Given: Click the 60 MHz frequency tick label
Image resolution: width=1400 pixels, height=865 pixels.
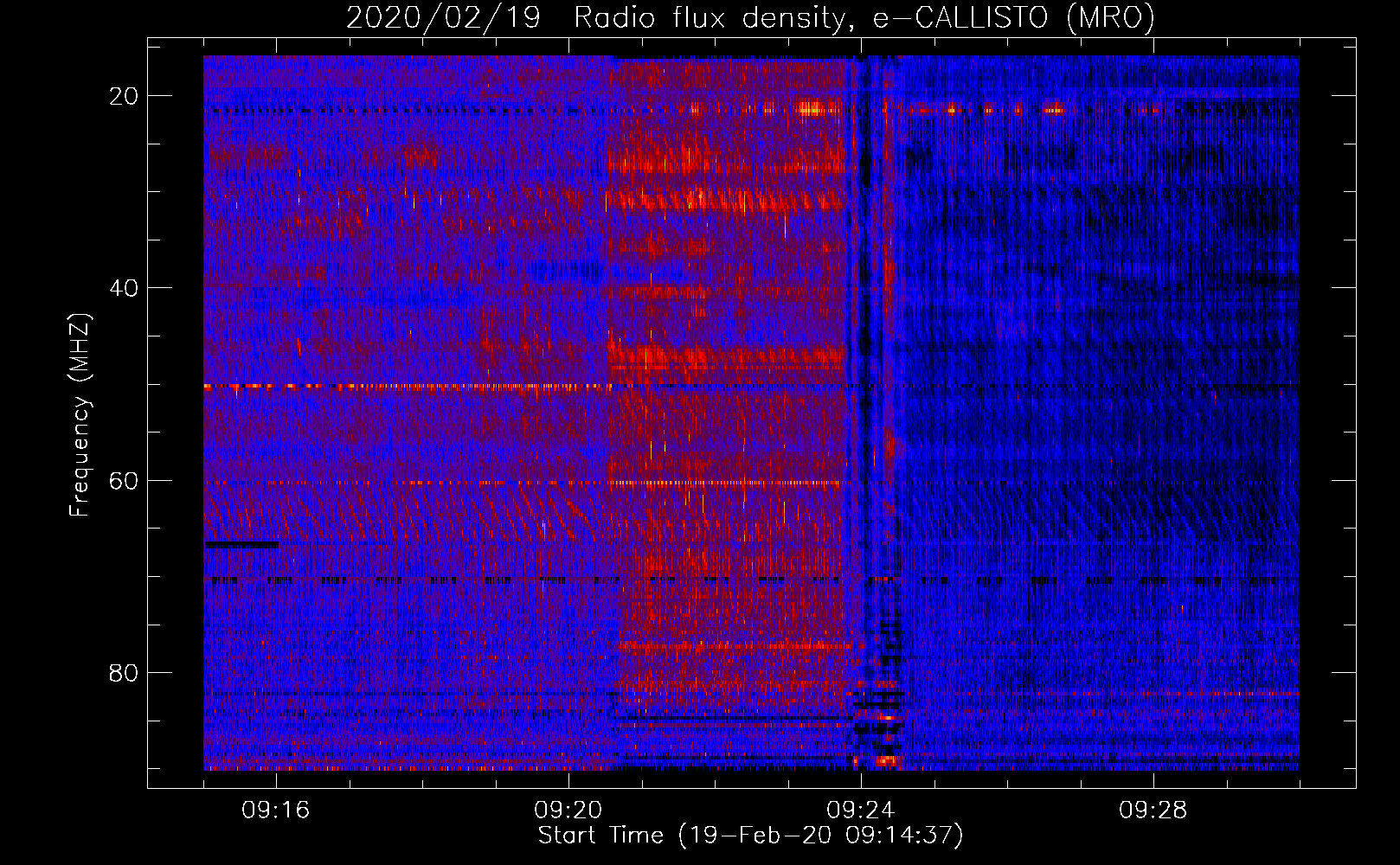Looking at the screenshot, I should click(x=124, y=480).
